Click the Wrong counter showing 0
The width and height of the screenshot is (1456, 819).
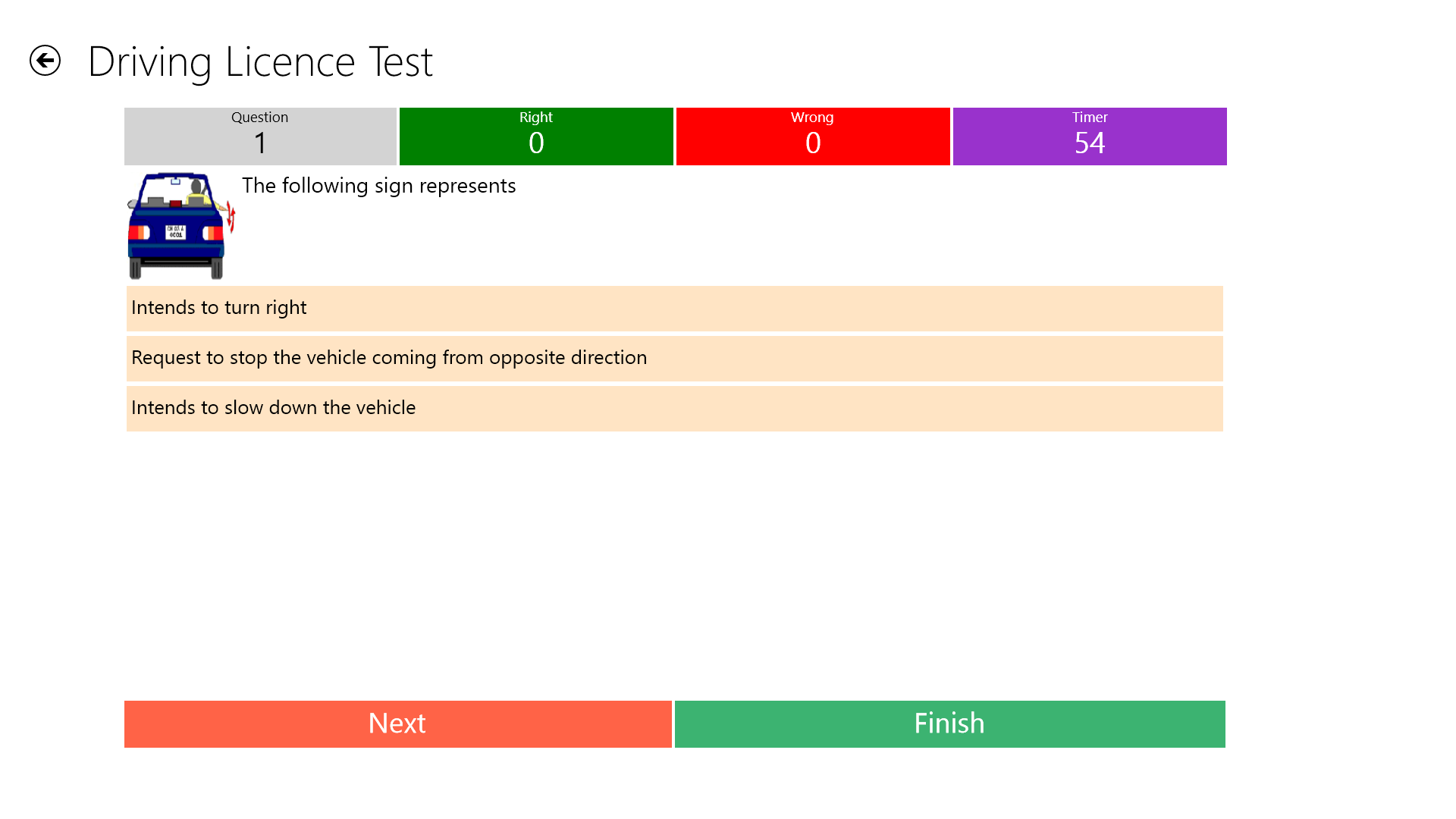(x=812, y=143)
